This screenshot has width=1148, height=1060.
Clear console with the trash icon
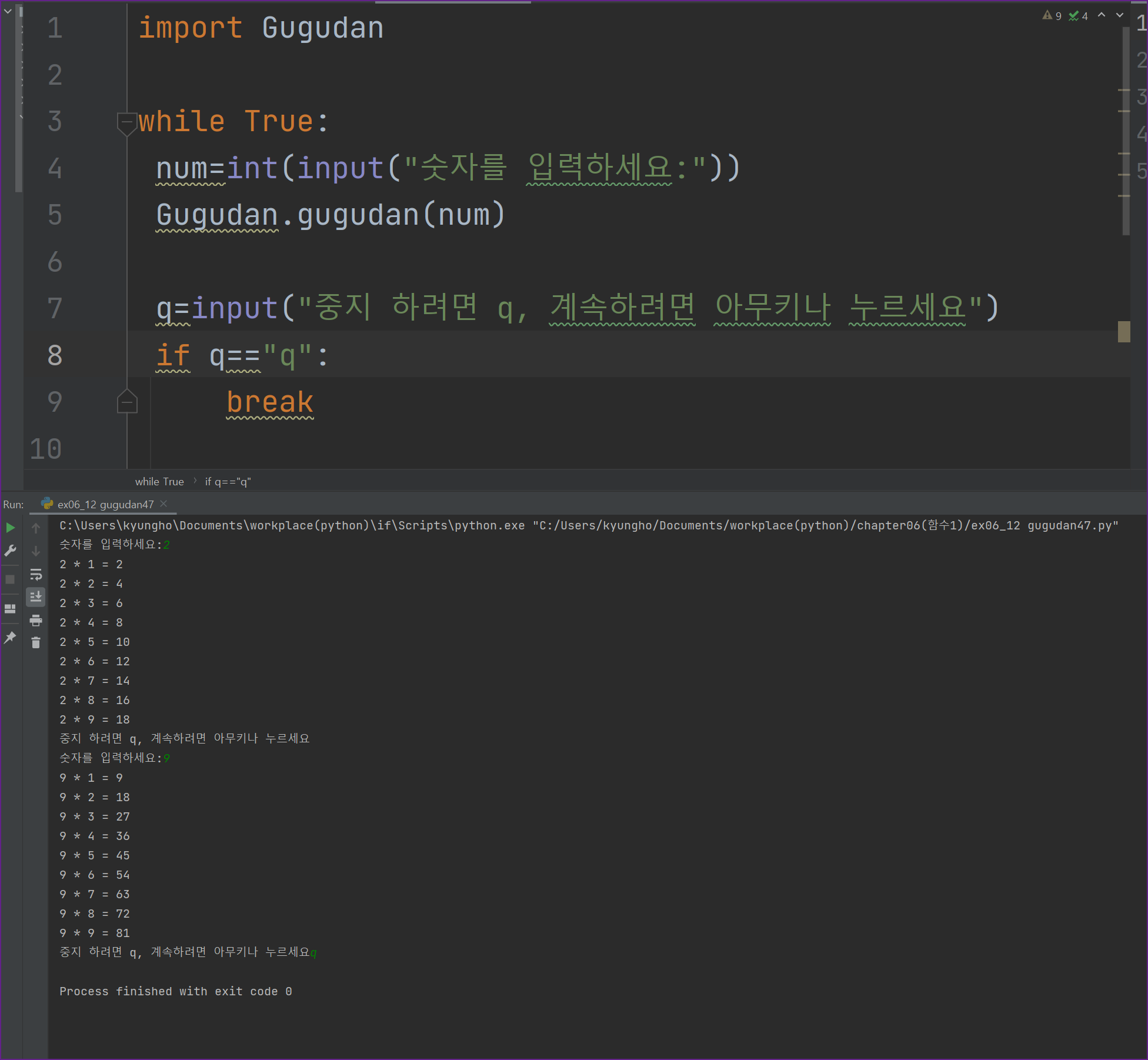tap(36, 643)
